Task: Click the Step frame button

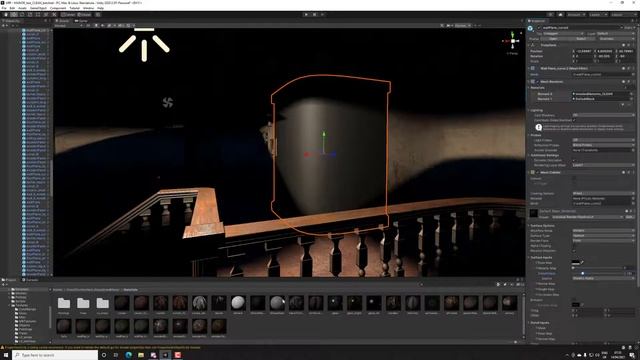Action: point(322,15)
